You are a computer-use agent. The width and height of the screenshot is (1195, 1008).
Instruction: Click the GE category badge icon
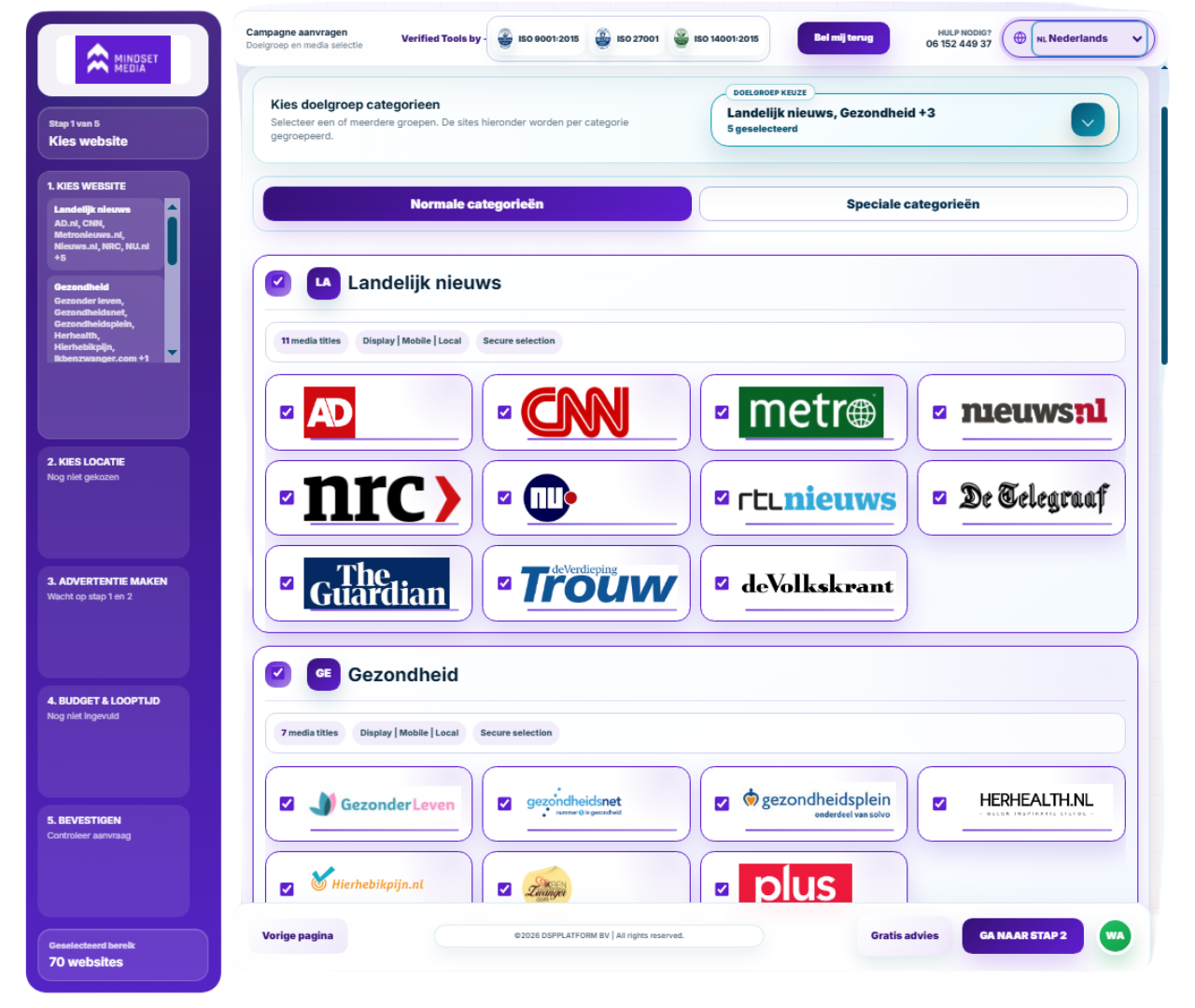pyautogui.click(x=323, y=674)
